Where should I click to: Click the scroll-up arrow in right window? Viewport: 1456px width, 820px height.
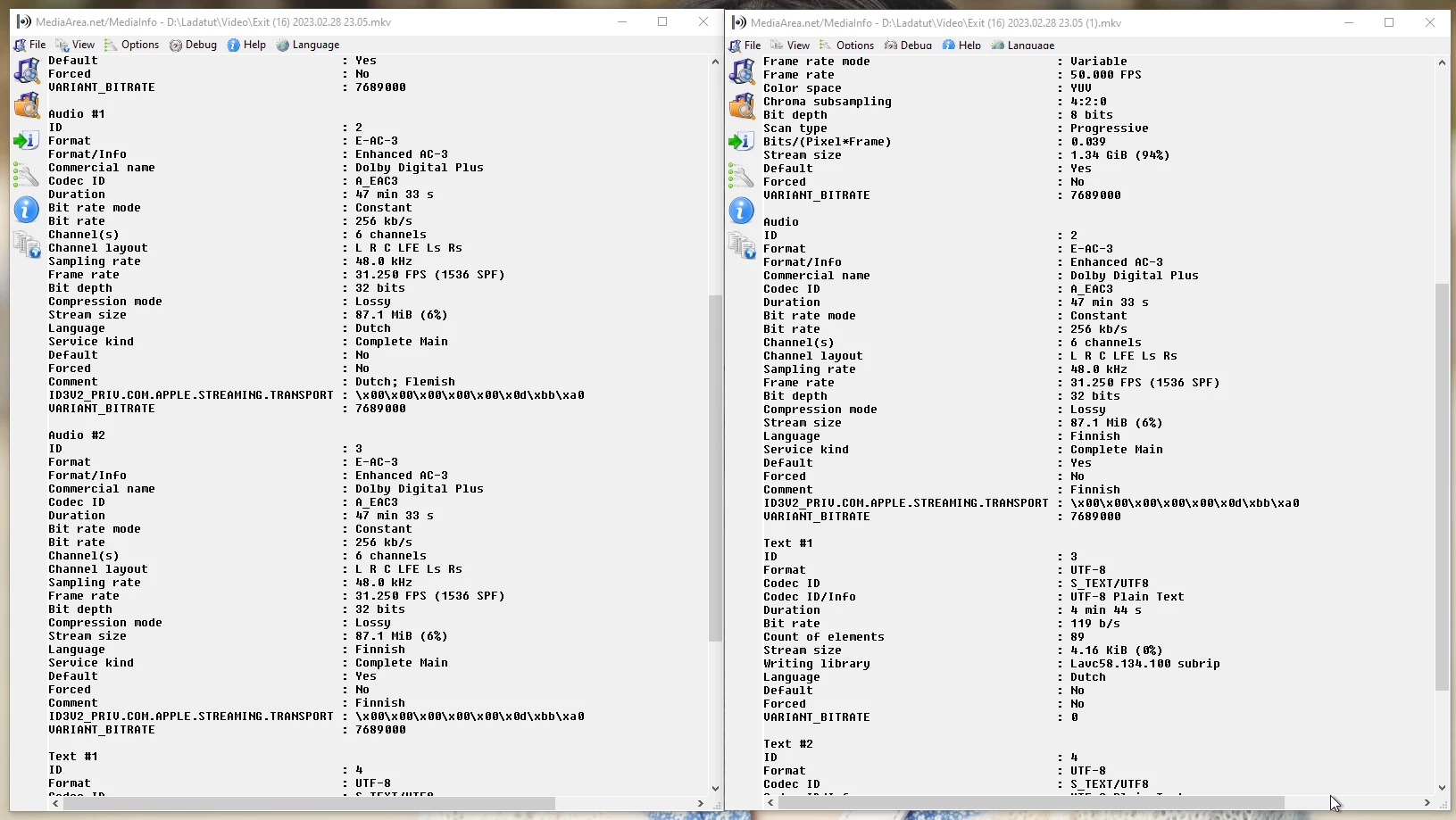pos(1442,62)
